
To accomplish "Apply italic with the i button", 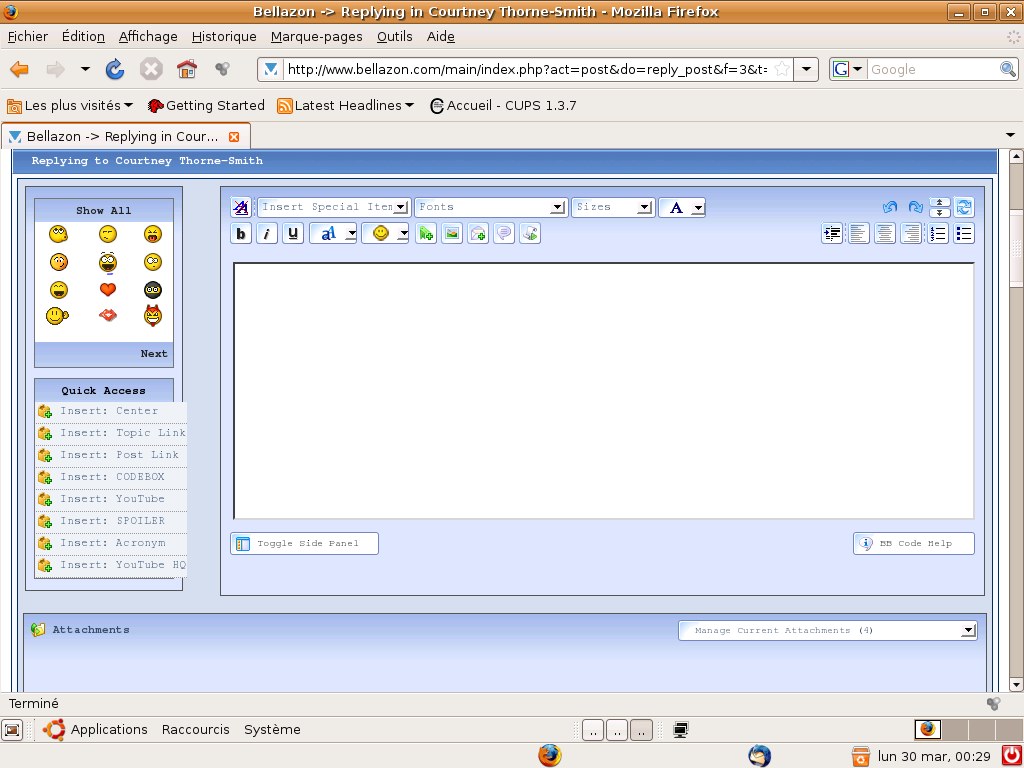I will (267, 234).
